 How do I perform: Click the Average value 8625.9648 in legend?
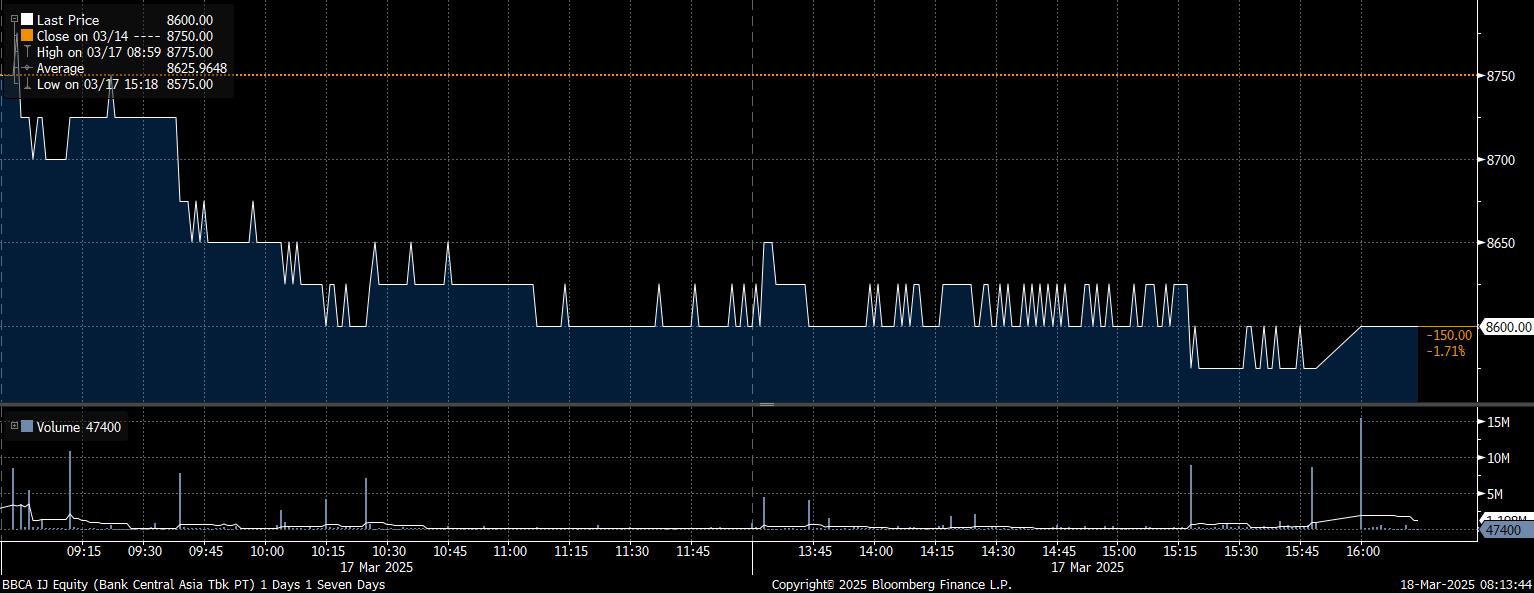(x=197, y=68)
